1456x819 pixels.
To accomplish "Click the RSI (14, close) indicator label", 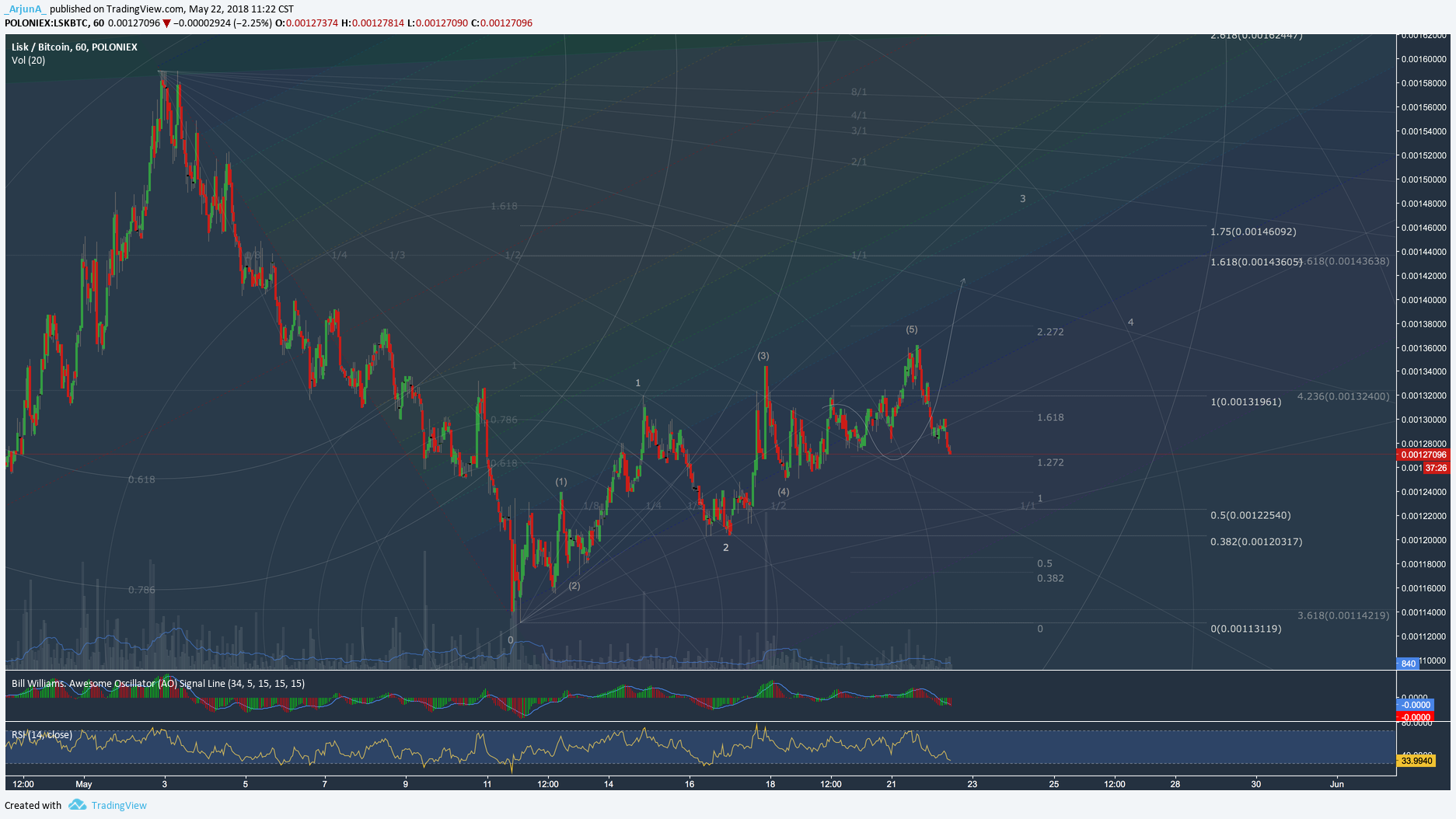I will 42,735.
